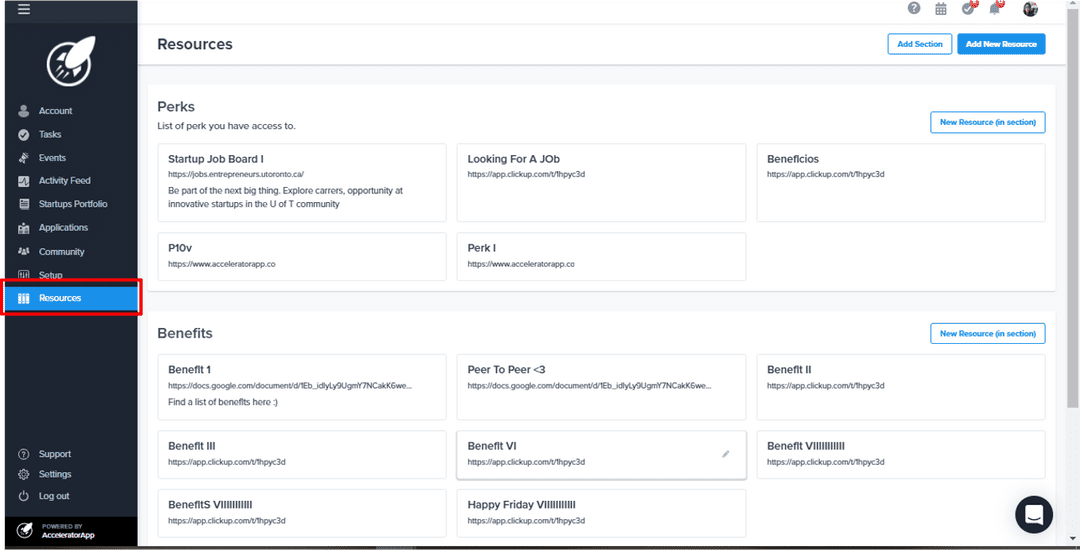This screenshot has width=1080, height=550.
Task: Open the Startup Job Board I card
Action: click(301, 182)
